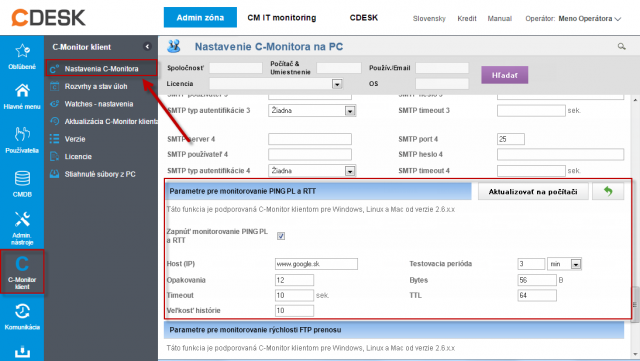Image resolution: width=640 pixels, height=361 pixels.
Task: Click Bytes field
Action: pos(537,280)
